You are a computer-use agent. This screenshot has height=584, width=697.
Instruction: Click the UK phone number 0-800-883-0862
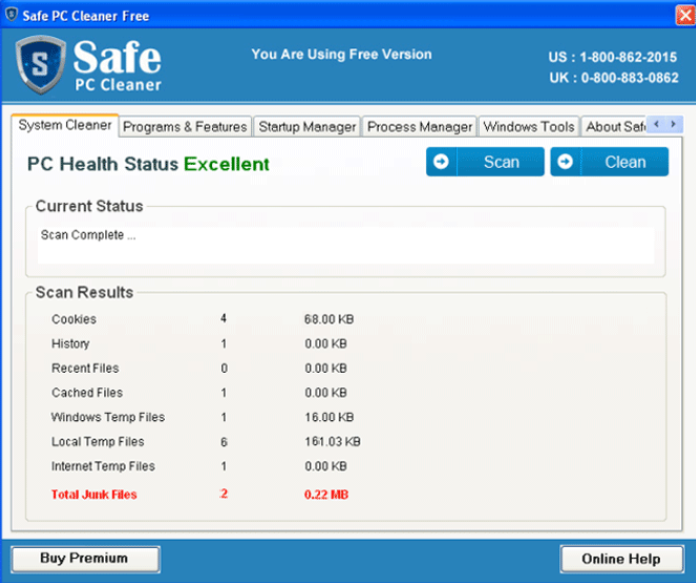(x=630, y=78)
